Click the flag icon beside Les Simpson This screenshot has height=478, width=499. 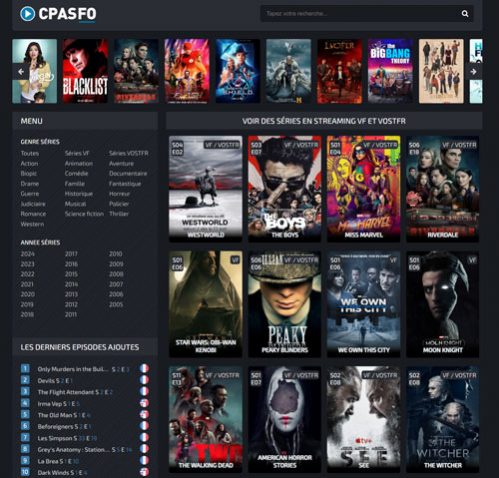point(144,437)
